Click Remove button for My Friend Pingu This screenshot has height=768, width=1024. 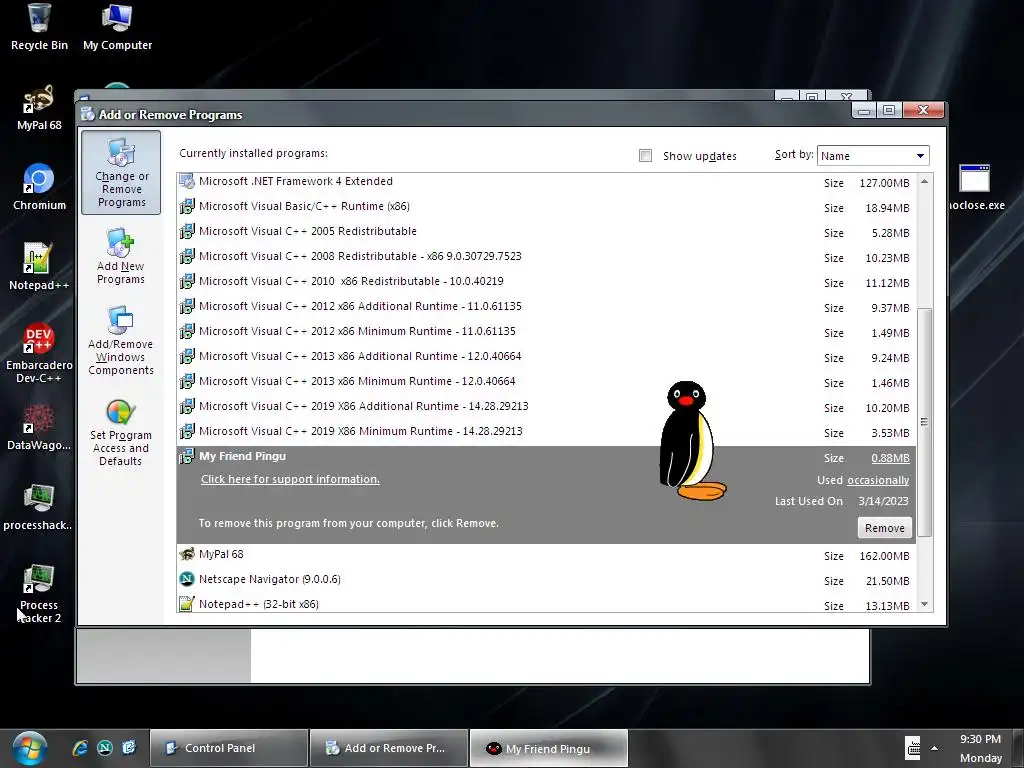coord(884,528)
